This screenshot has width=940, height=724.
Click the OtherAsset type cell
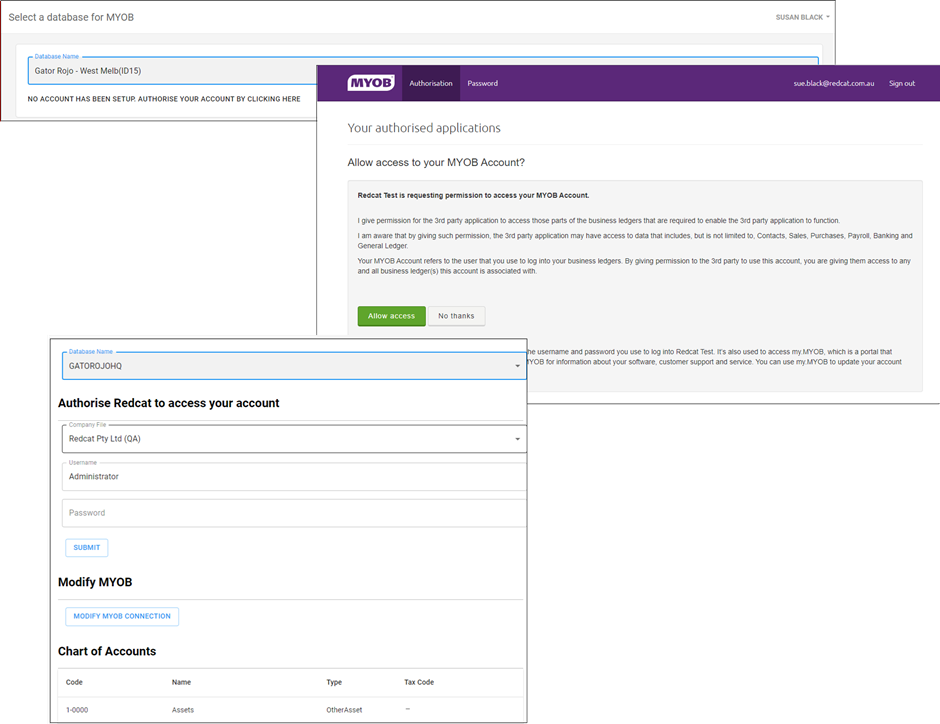click(344, 710)
